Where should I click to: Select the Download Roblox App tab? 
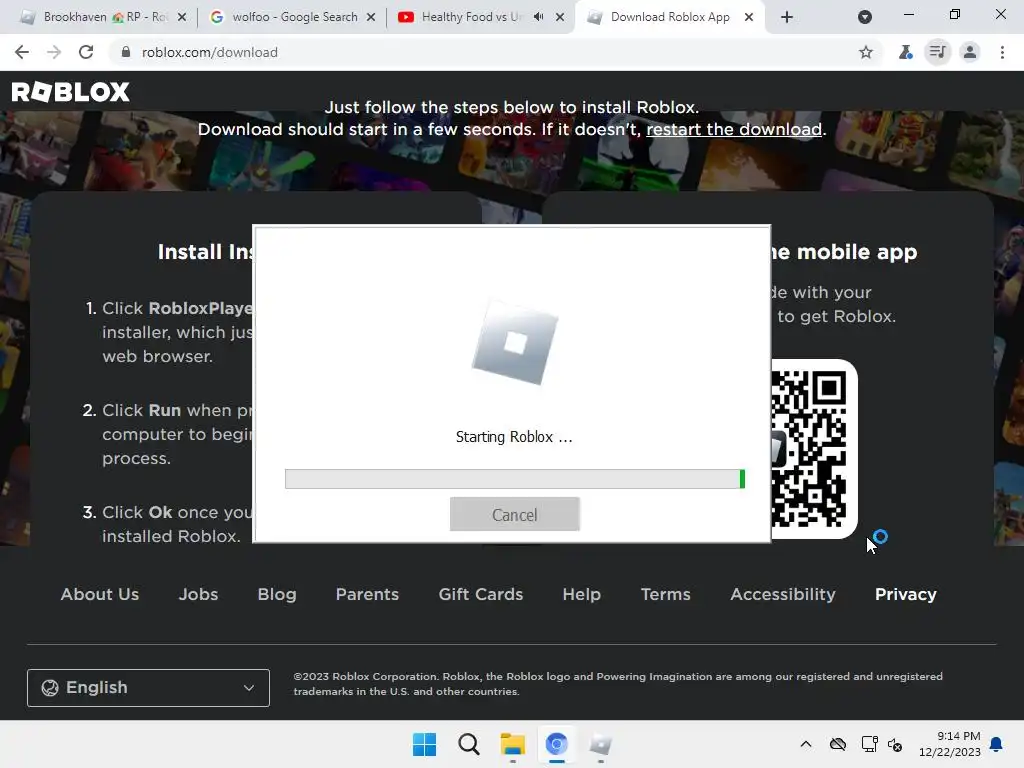(x=669, y=17)
